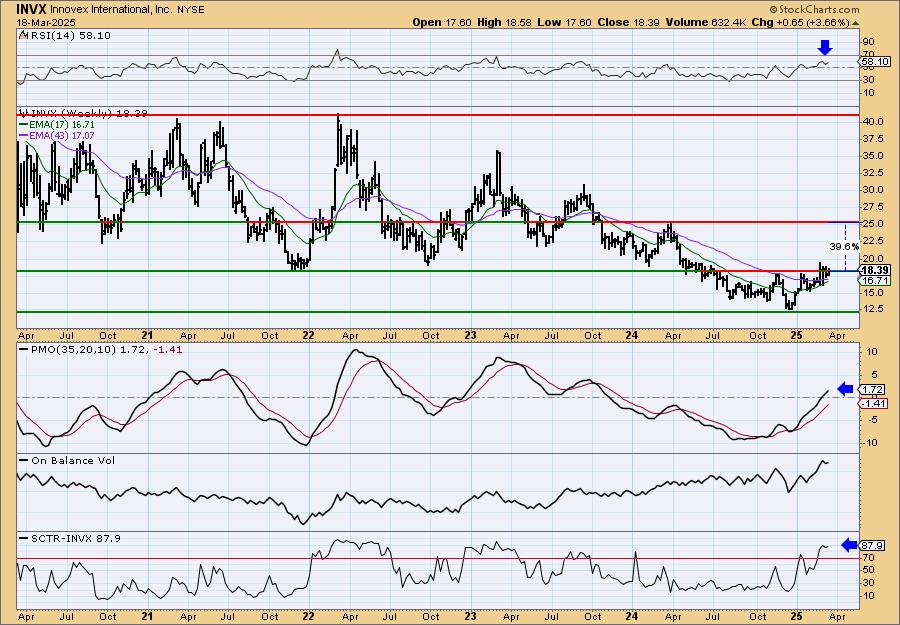900x625 pixels.
Task: Click the 12.5 price axis label
Action: pos(874,309)
